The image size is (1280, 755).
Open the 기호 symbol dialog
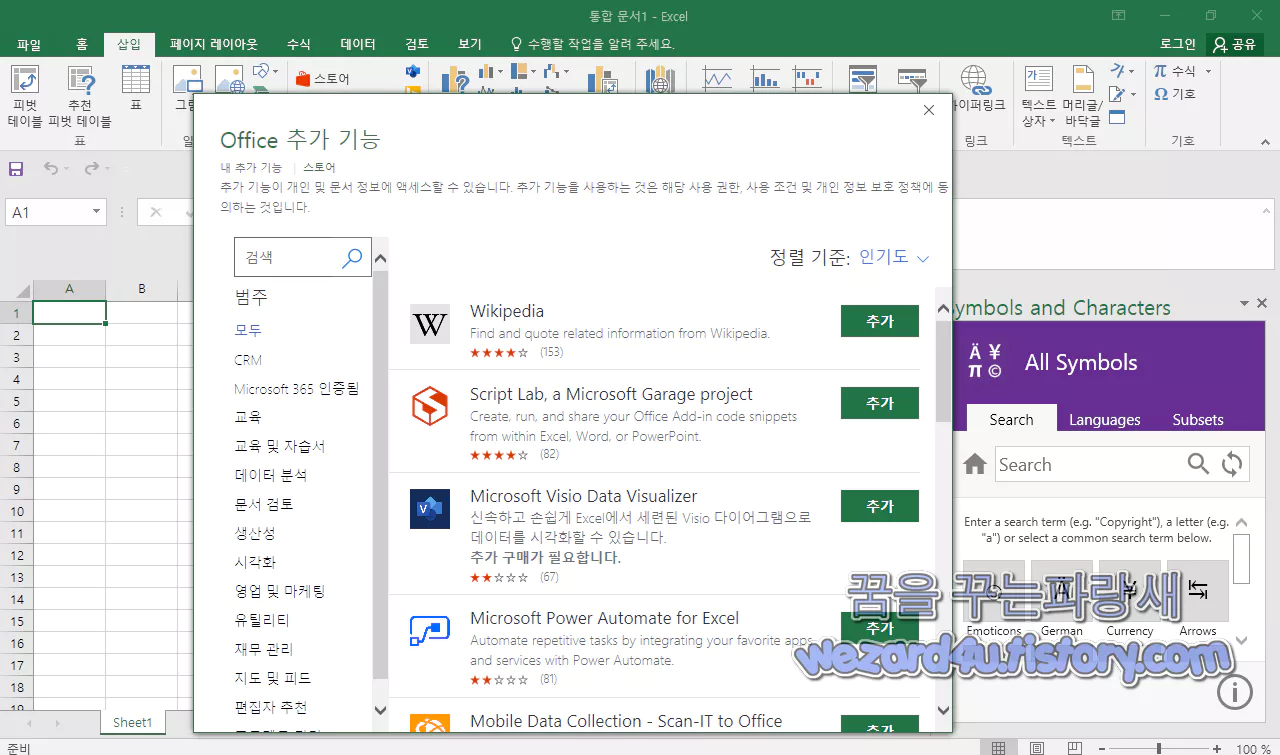pyautogui.click(x=1175, y=93)
